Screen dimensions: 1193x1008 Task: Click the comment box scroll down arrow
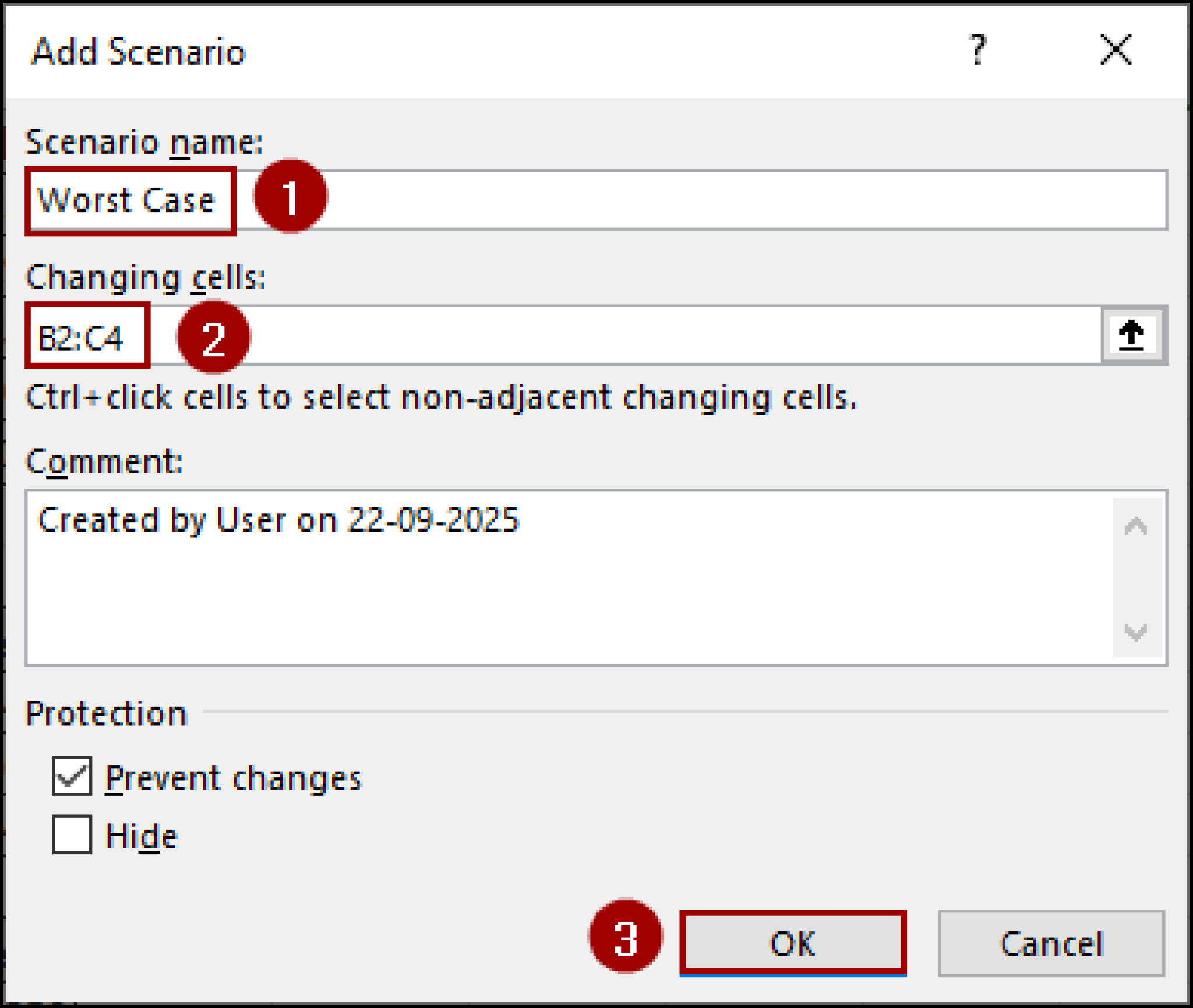[x=1136, y=631]
